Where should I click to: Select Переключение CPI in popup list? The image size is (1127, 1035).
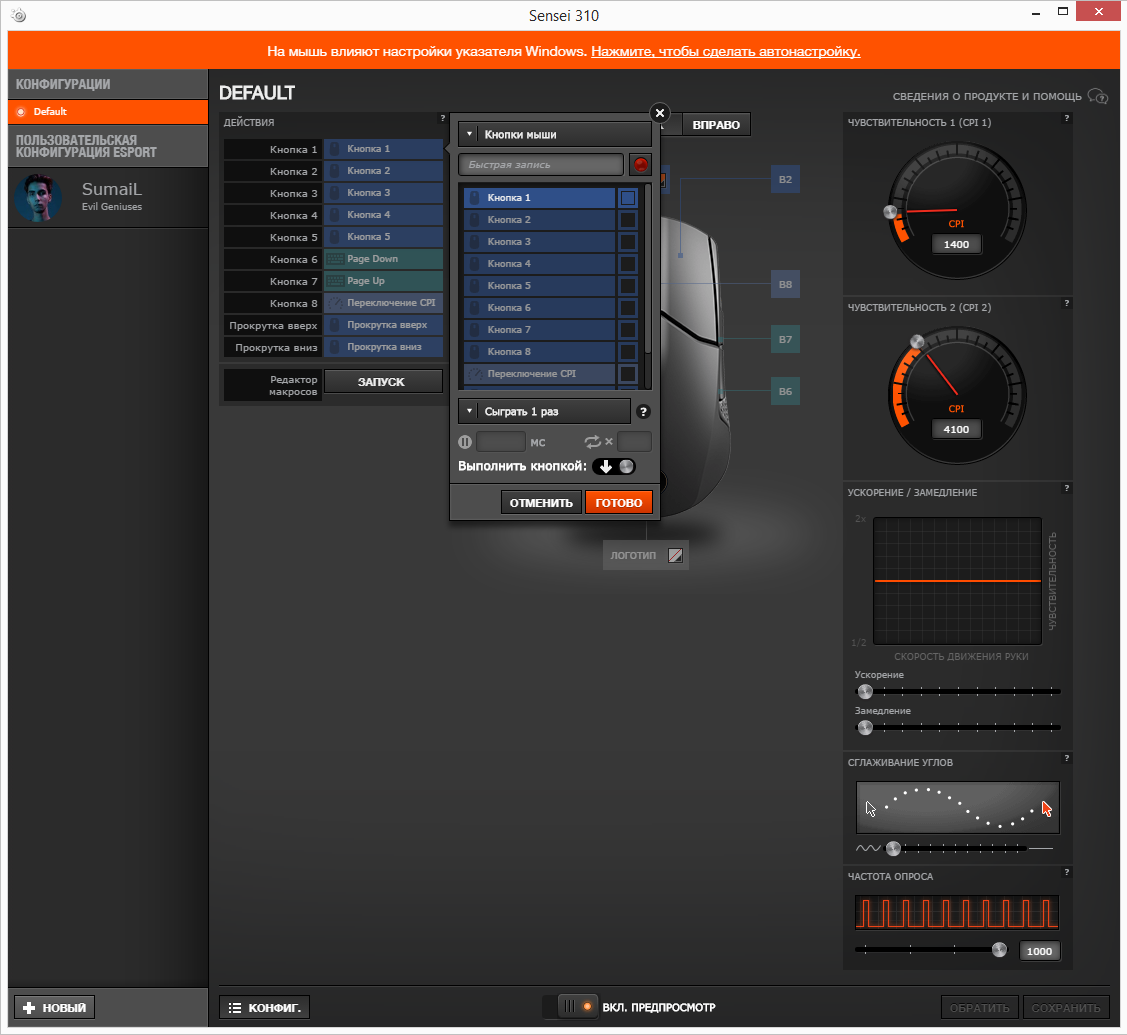540,374
